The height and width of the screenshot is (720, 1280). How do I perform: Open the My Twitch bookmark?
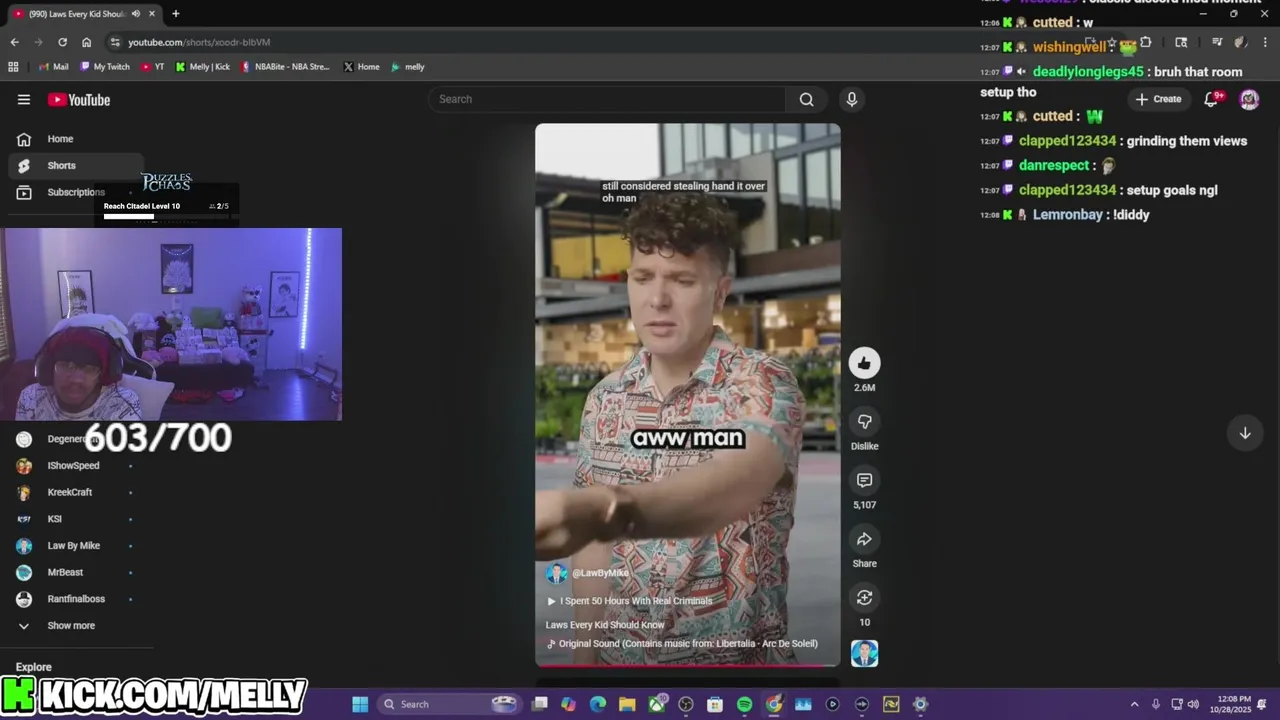[x=105, y=67]
